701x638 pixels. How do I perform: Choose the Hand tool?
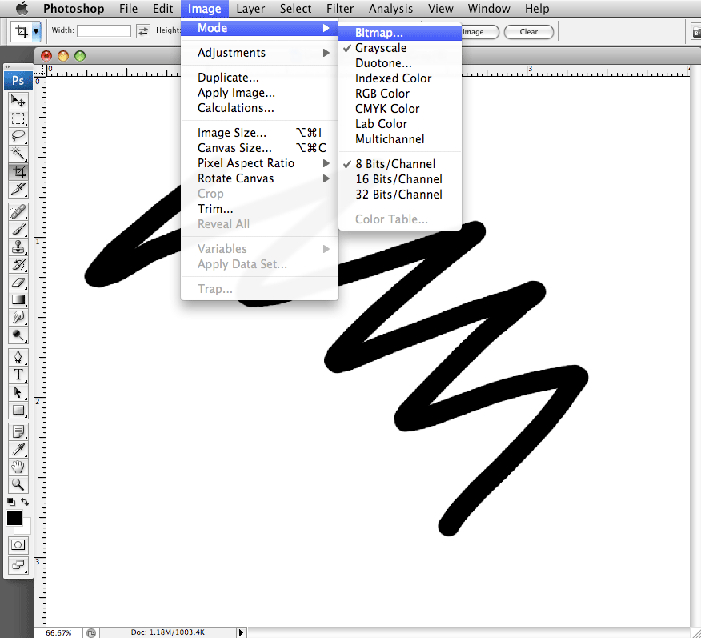click(x=18, y=467)
